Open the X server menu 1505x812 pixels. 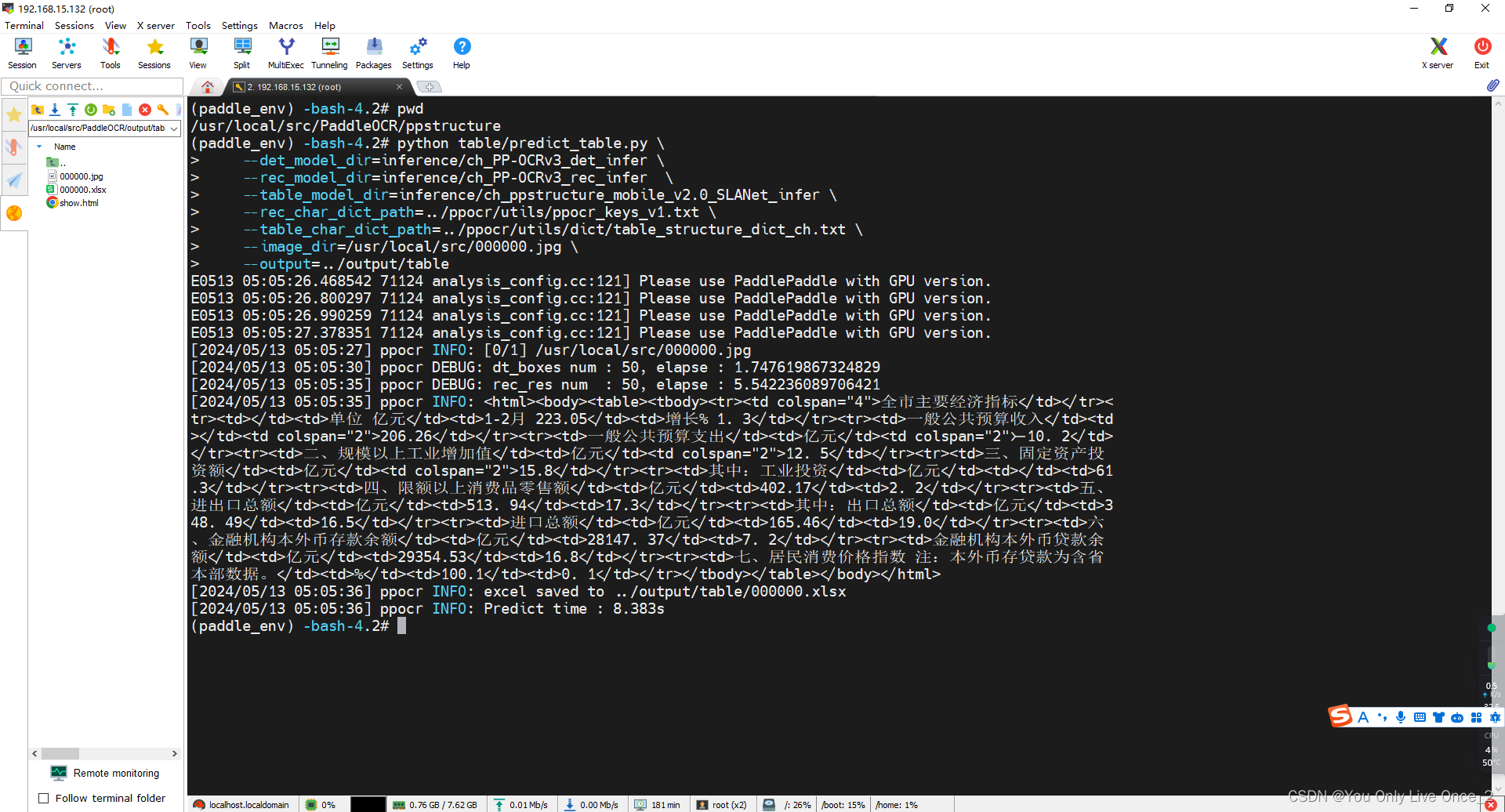coord(156,25)
